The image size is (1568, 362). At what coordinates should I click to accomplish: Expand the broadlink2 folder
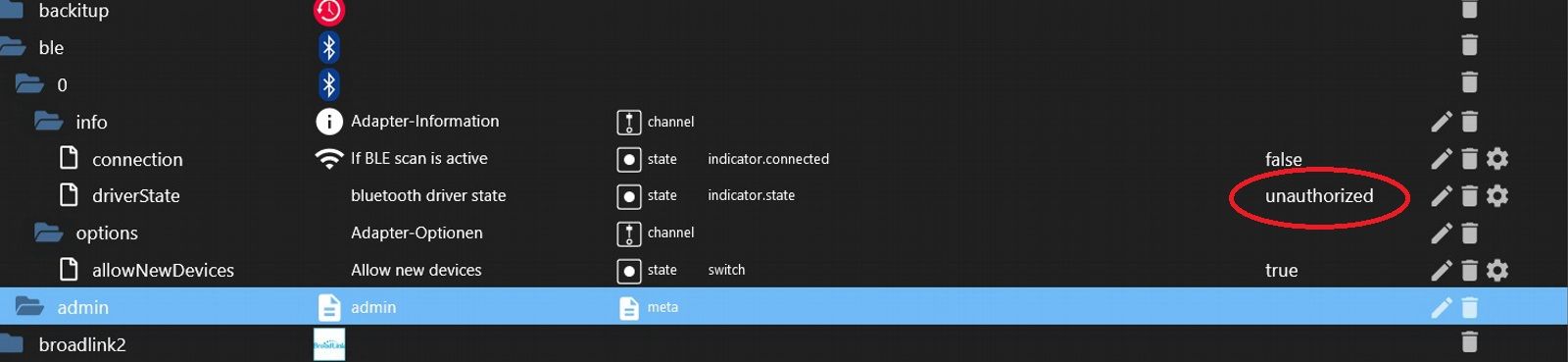click(12, 342)
